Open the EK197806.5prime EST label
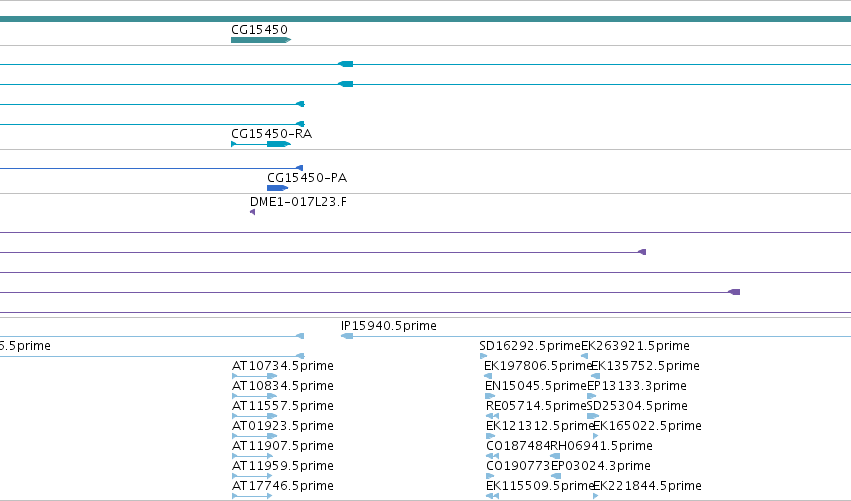The width and height of the screenshot is (851, 501). 537,366
